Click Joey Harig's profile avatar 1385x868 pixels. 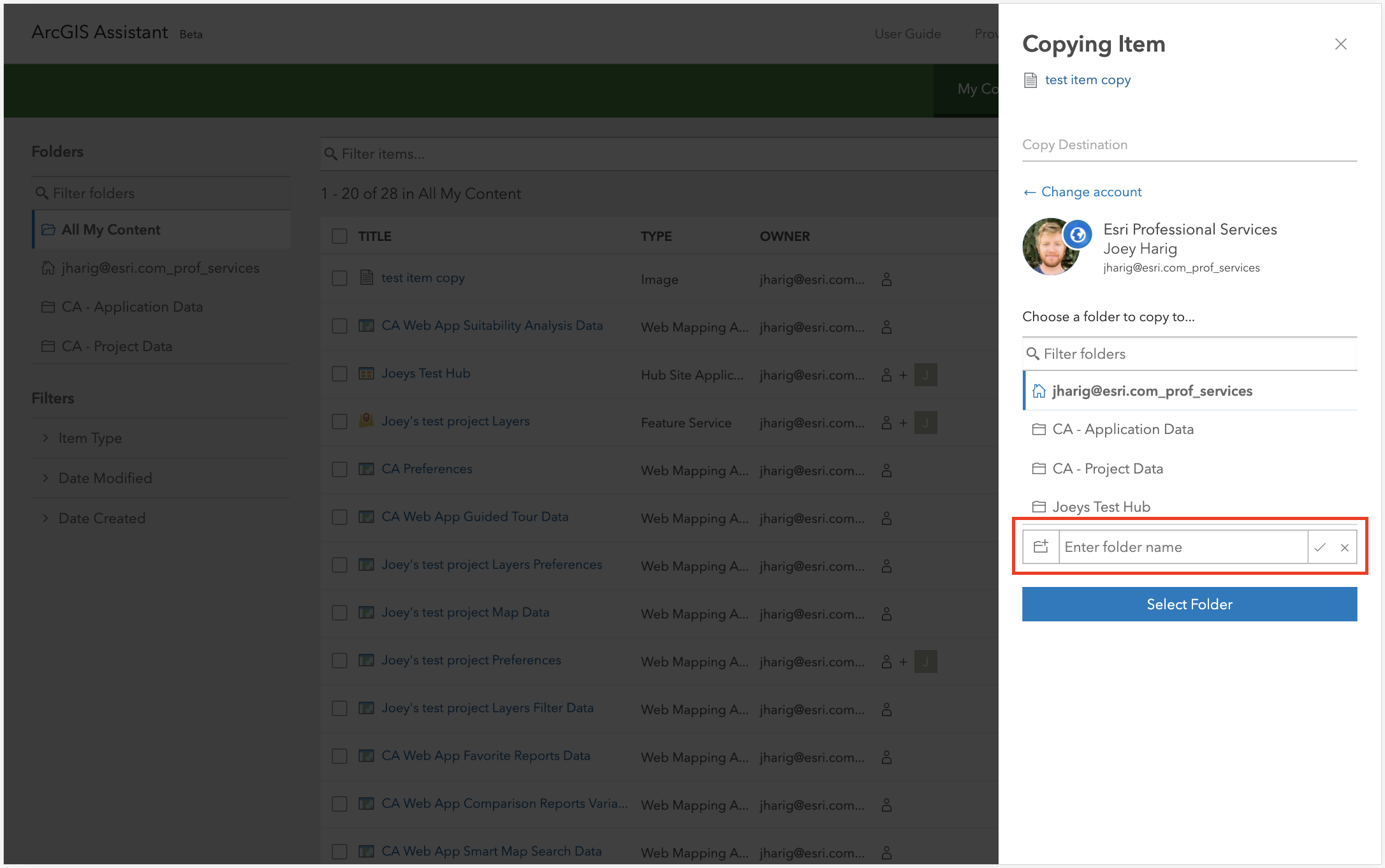pyautogui.click(x=1051, y=247)
